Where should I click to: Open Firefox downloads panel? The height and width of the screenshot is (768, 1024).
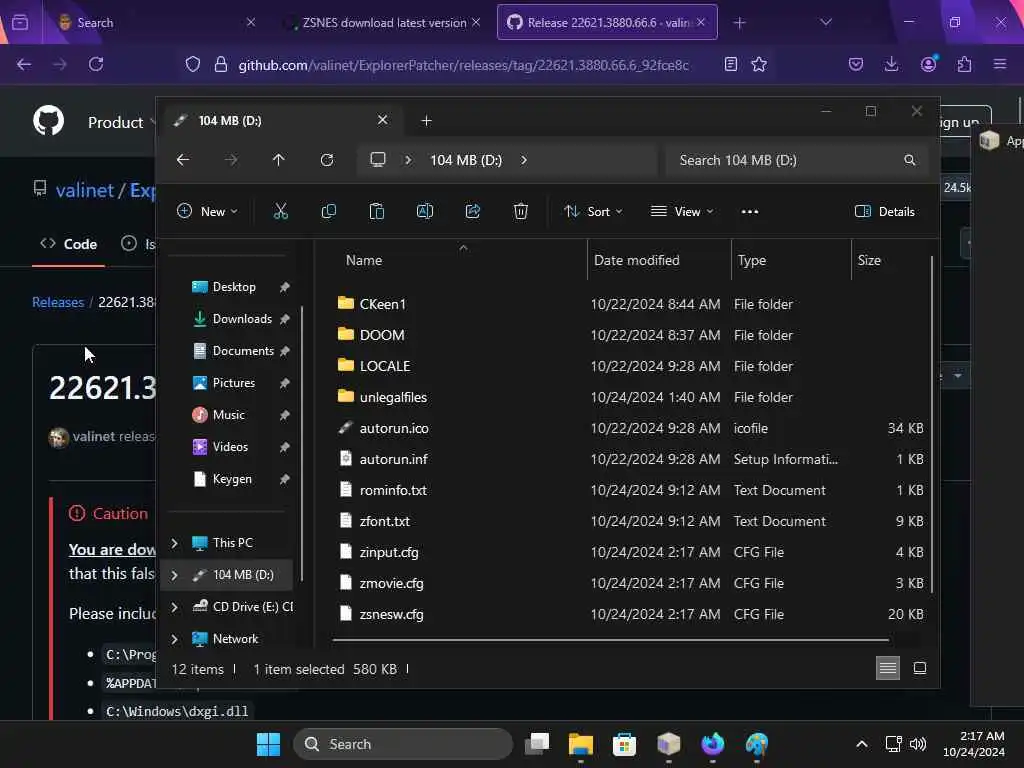click(891, 64)
